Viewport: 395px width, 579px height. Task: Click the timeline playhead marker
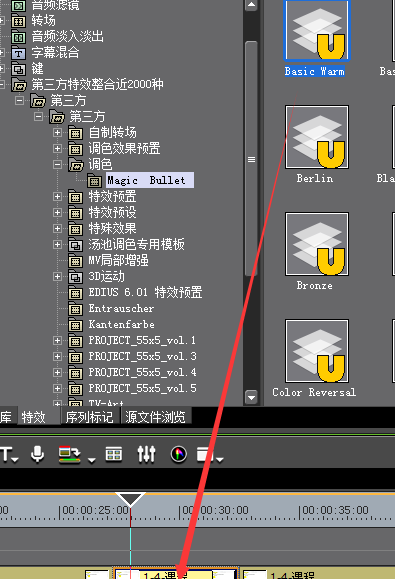pyautogui.click(x=130, y=499)
